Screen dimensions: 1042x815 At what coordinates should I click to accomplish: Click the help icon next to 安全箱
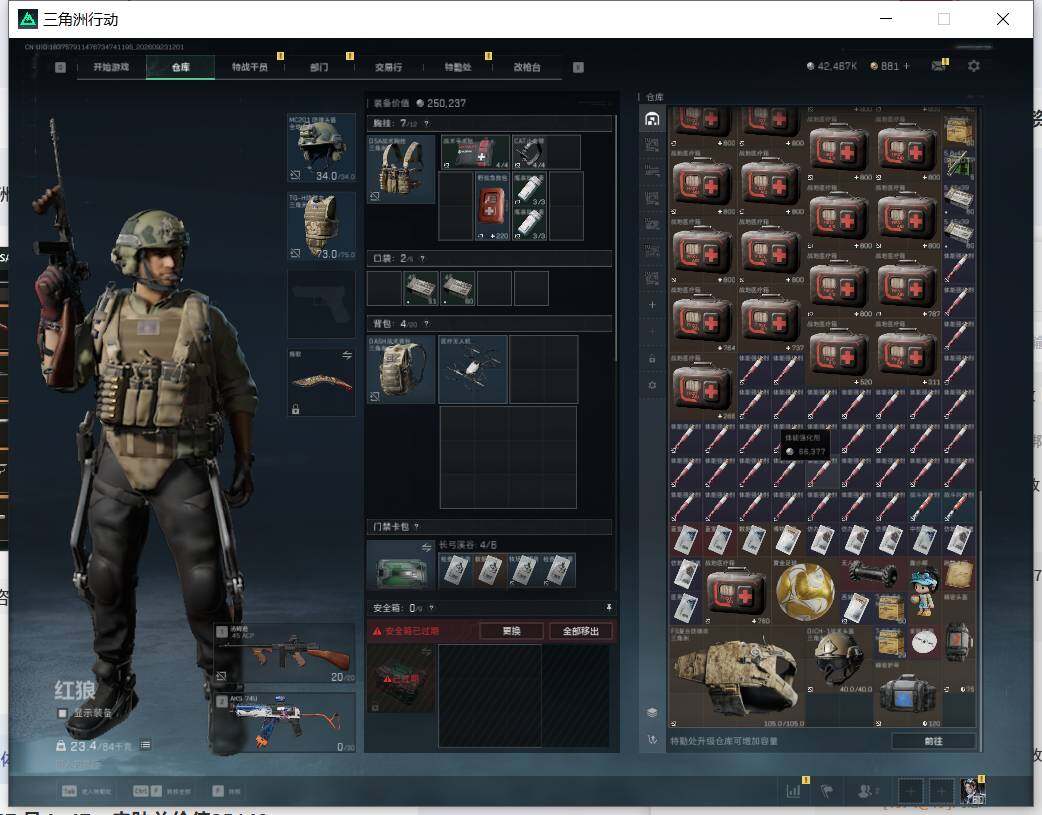[432, 608]
